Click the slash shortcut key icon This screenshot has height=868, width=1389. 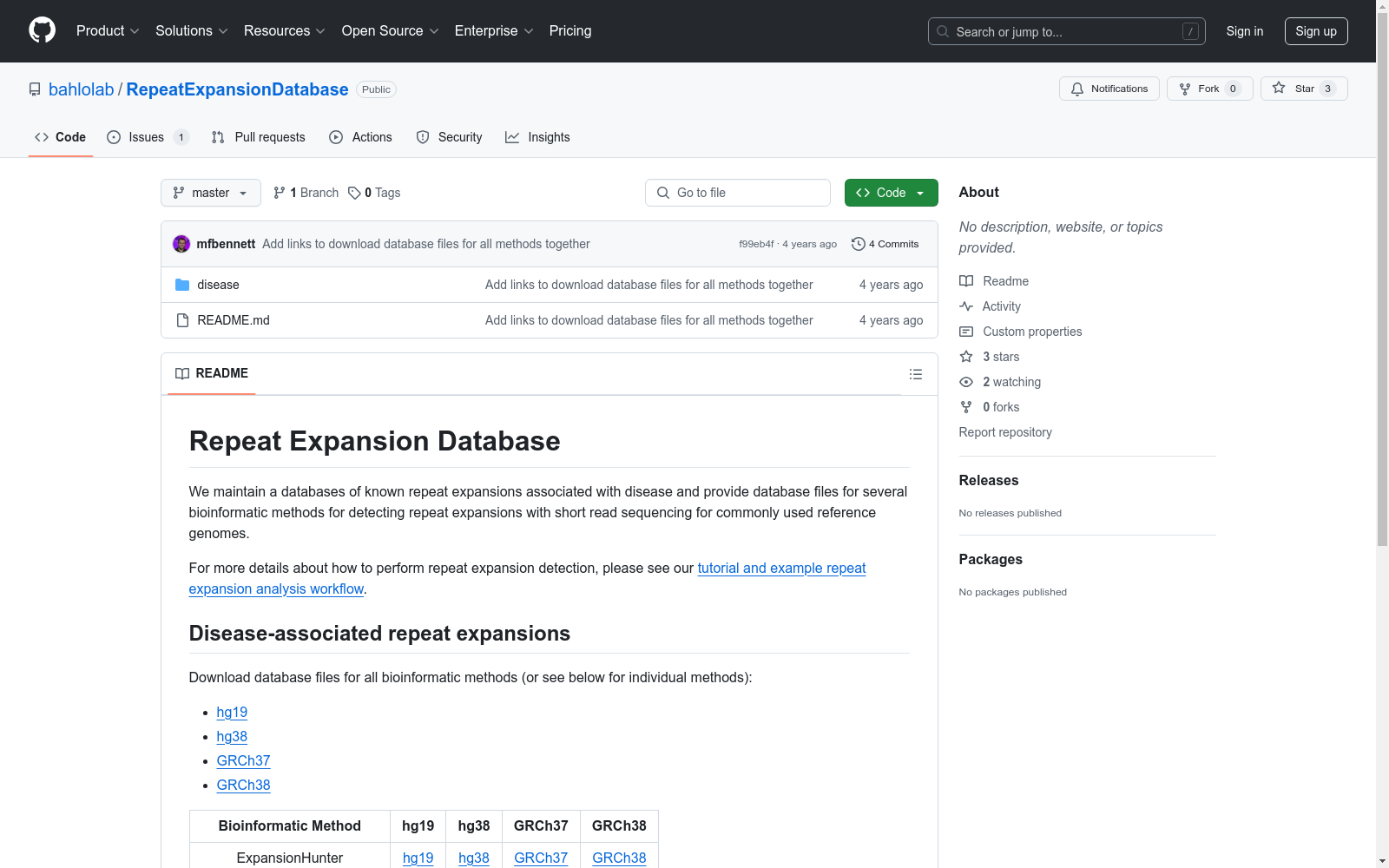[x=1190, y=31]
